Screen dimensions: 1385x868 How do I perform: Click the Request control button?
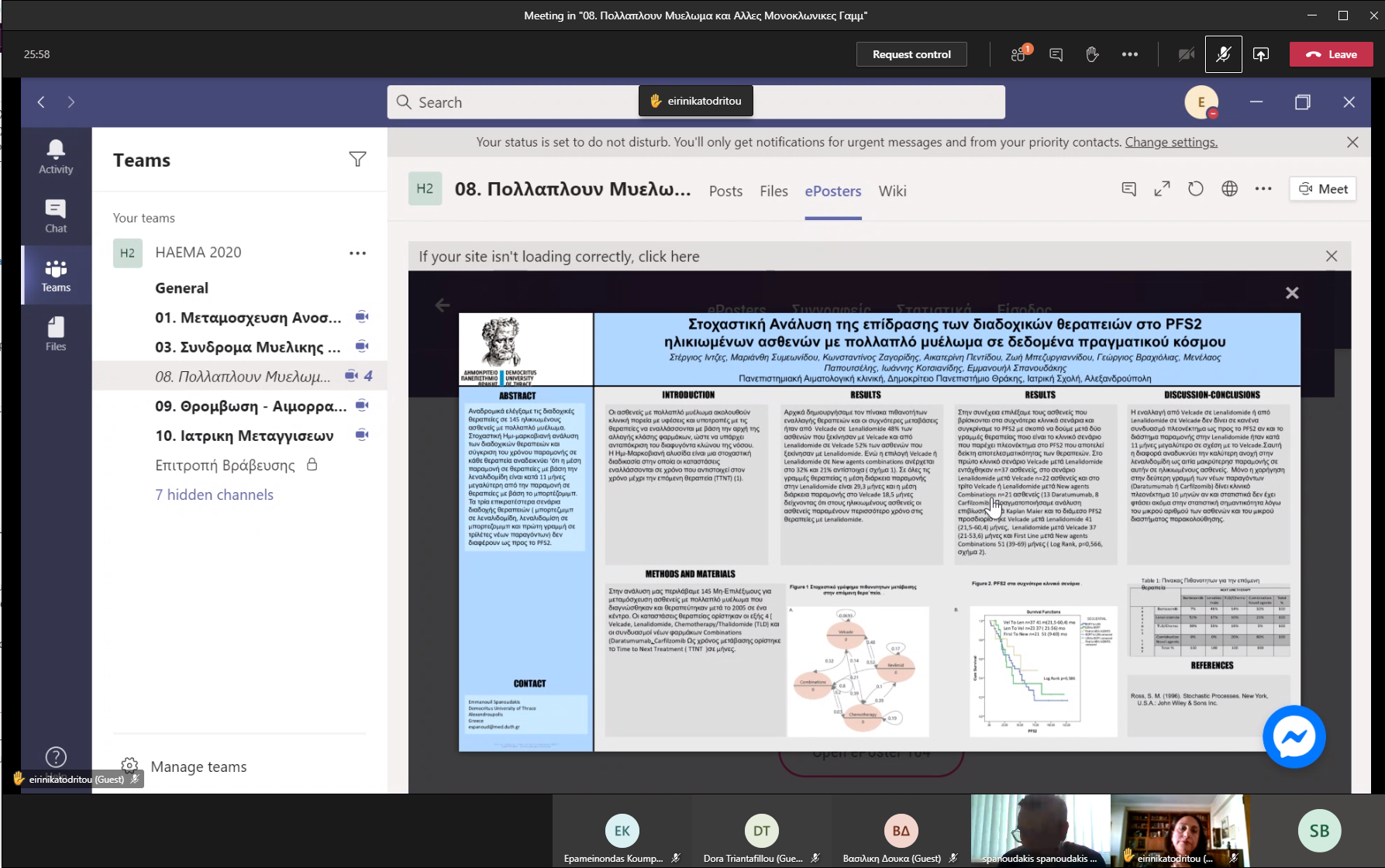point(911,54)
